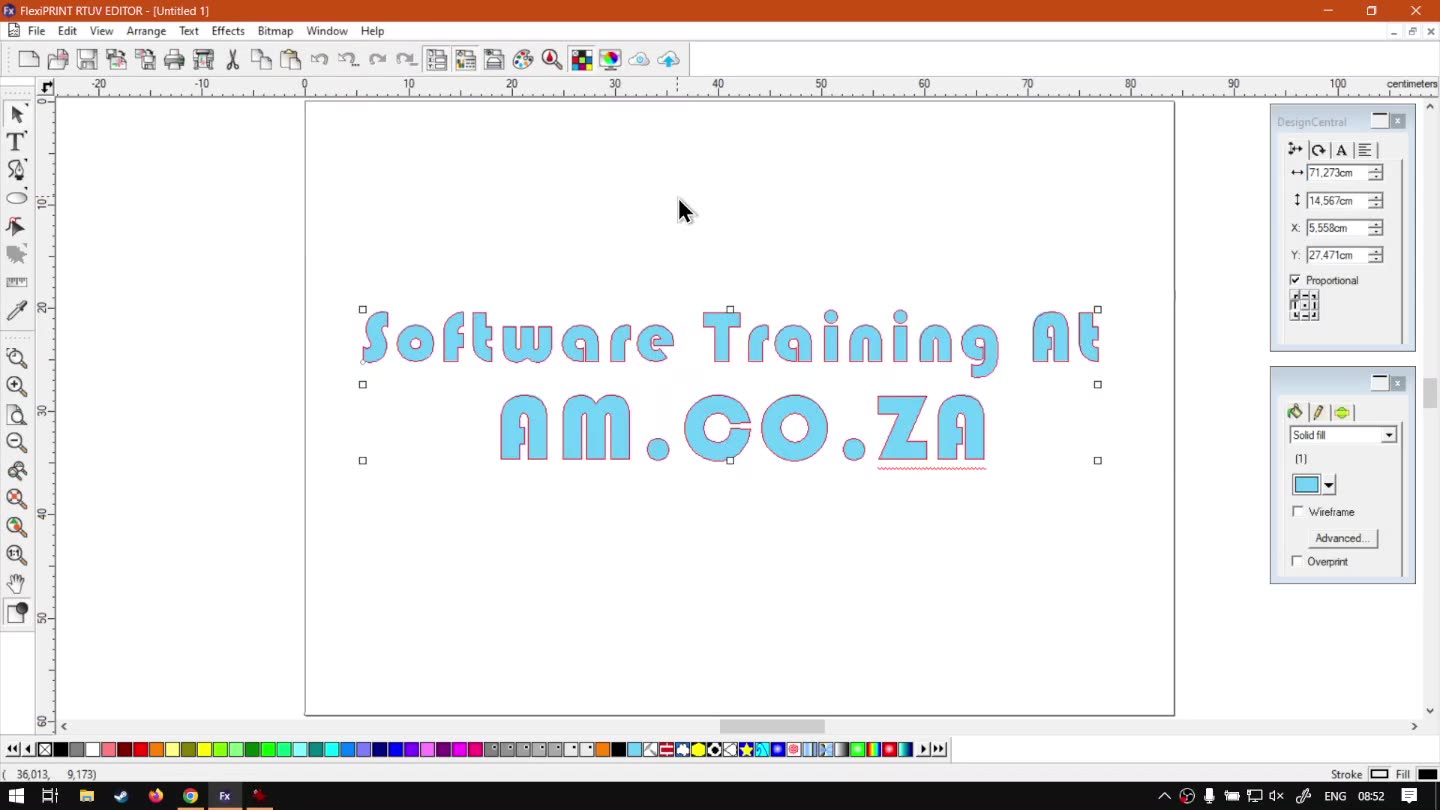Select the Text tool in the toolbox
Viewport: 1440px width, 810px height.
(16, 142)
